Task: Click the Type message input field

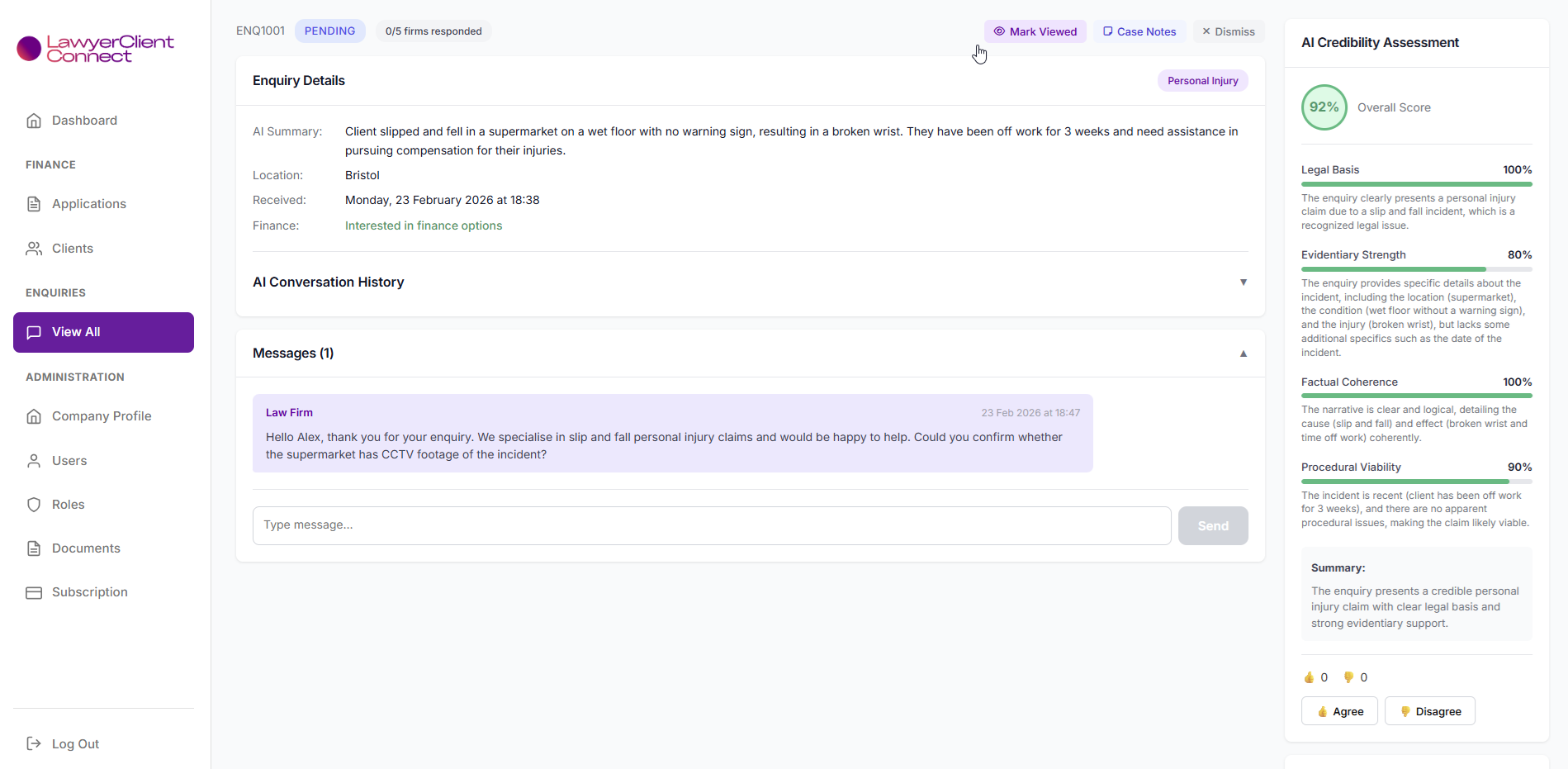Action: click(x=711, y=525)
